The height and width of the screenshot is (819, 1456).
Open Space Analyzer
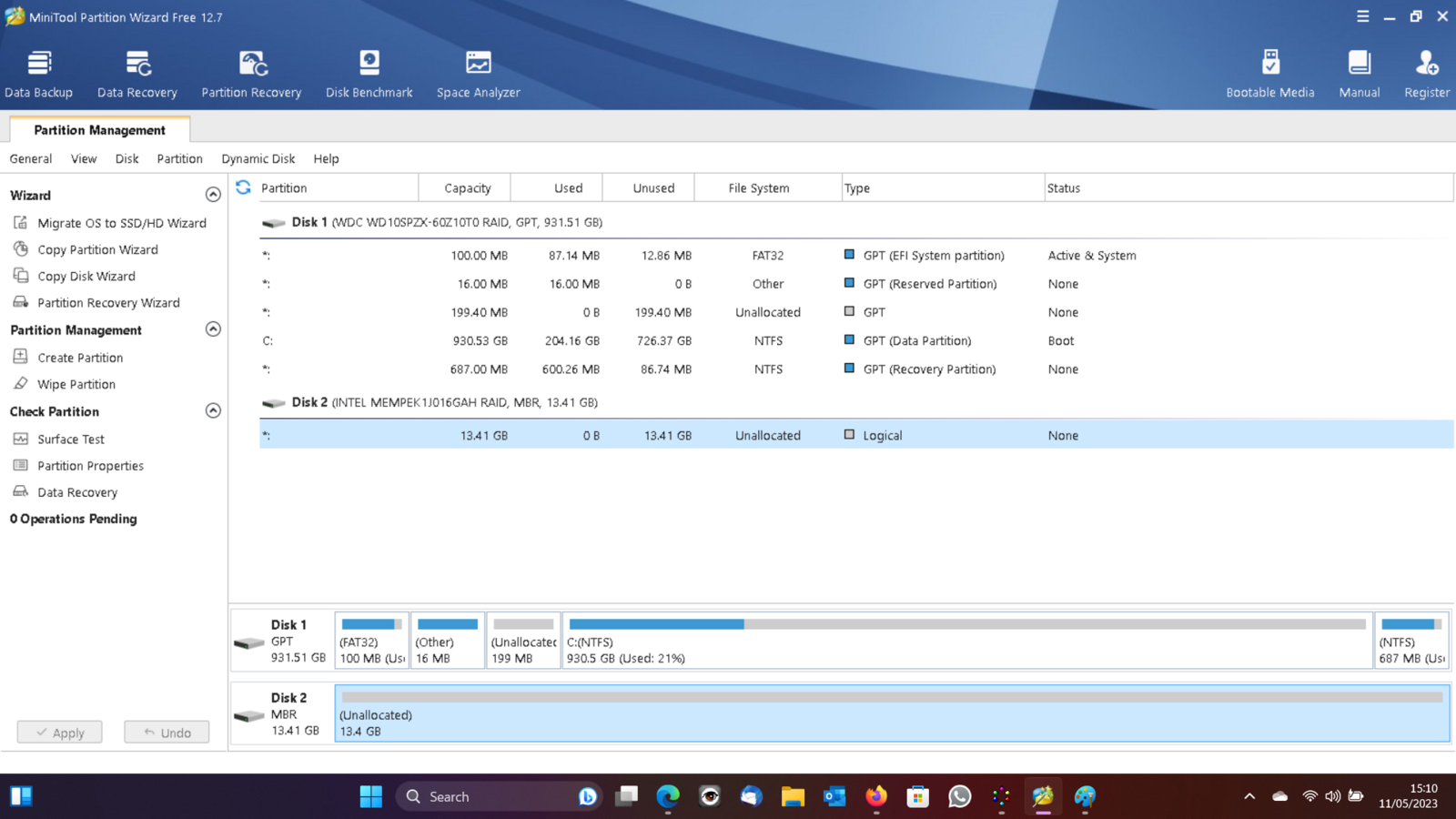(x=478, y=73)
